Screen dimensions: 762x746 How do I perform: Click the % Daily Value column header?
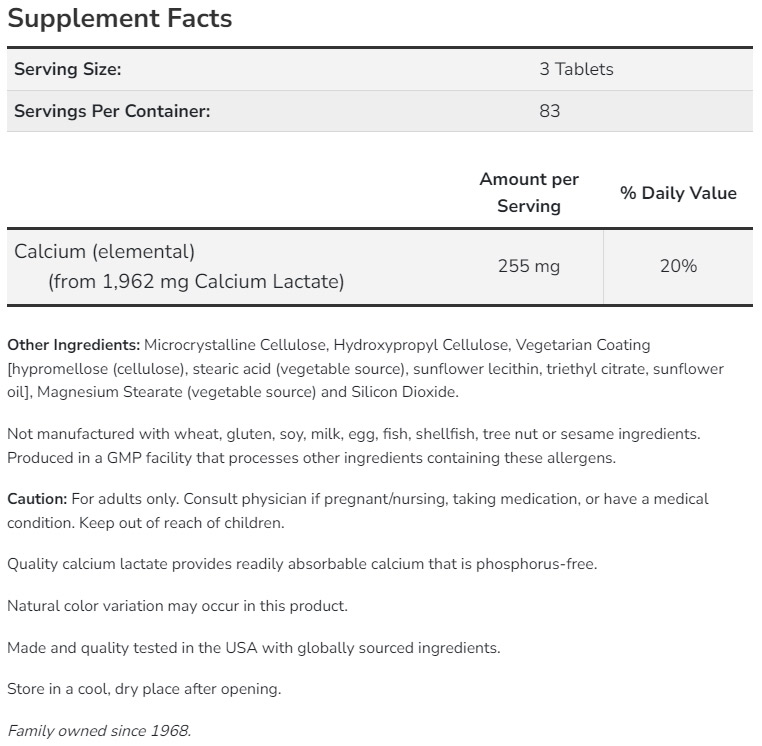pos(678,193)
